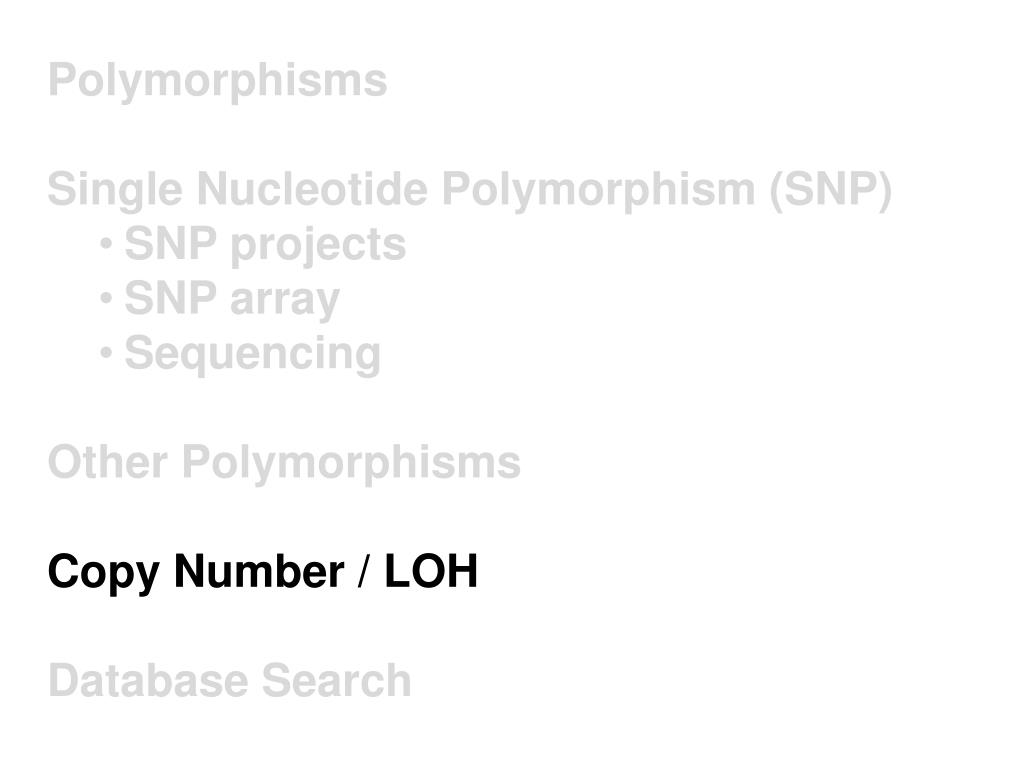Click the slash between Number and LOH

click(362, 571)
